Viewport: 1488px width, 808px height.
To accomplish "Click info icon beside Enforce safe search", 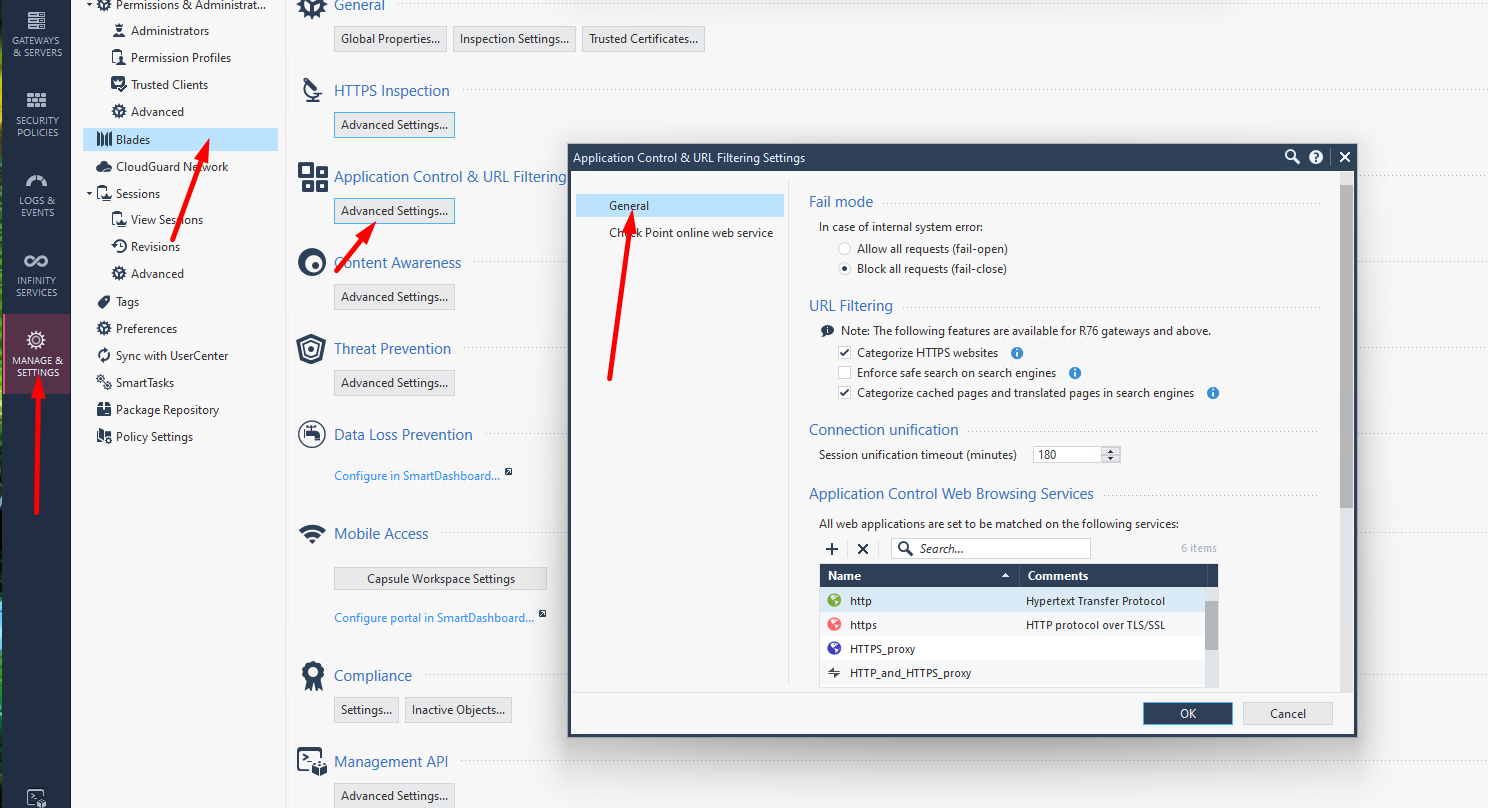I will click(x=1075, y=373).
